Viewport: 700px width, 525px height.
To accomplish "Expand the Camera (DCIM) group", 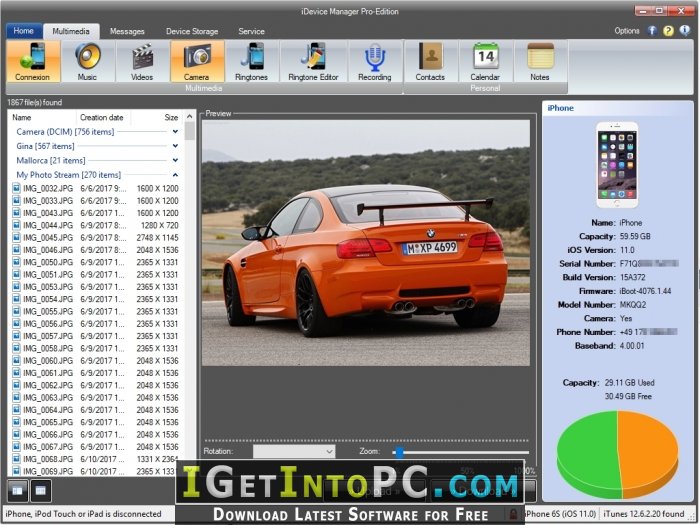I will coord(175,132).
